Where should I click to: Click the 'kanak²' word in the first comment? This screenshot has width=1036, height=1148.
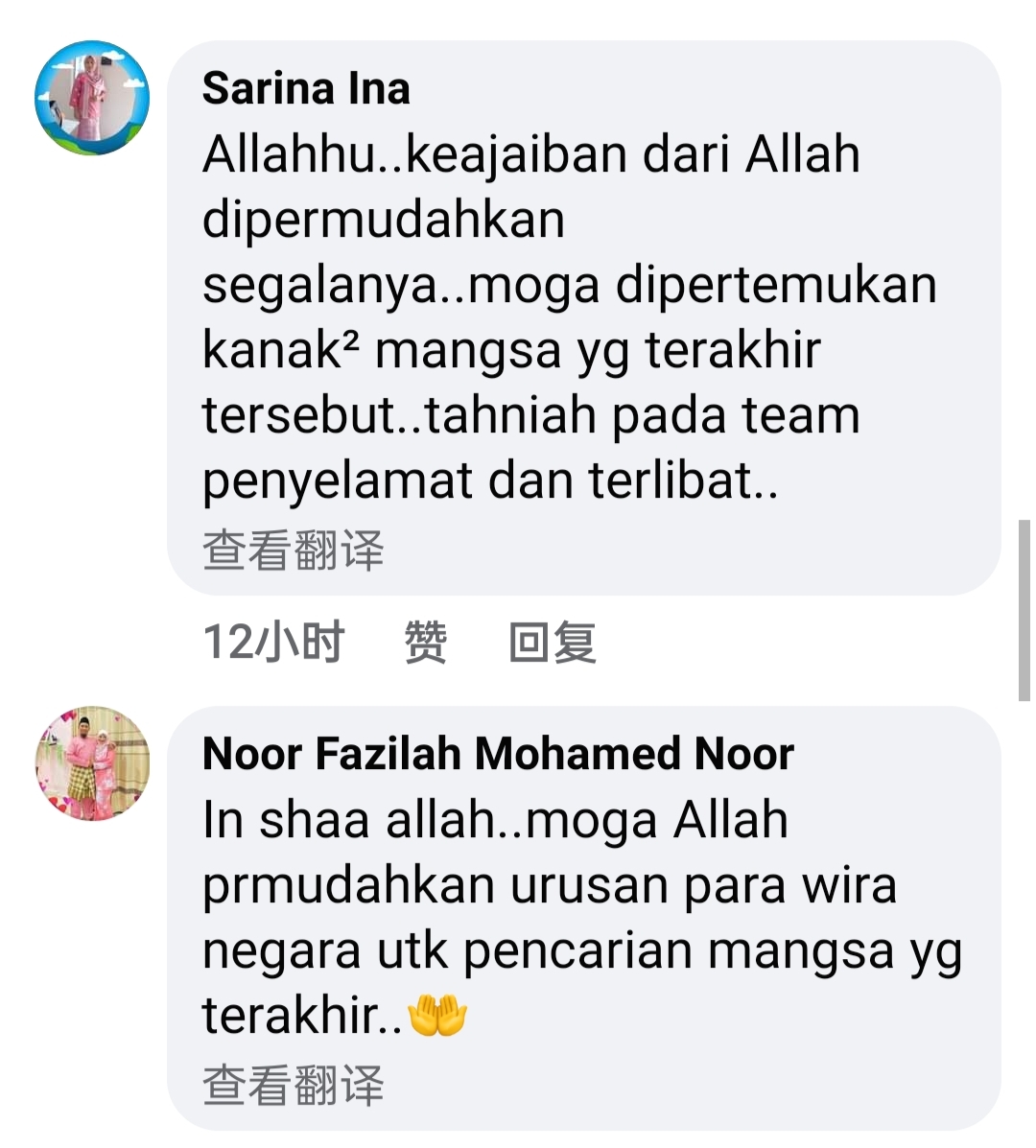tap(281, 349)
